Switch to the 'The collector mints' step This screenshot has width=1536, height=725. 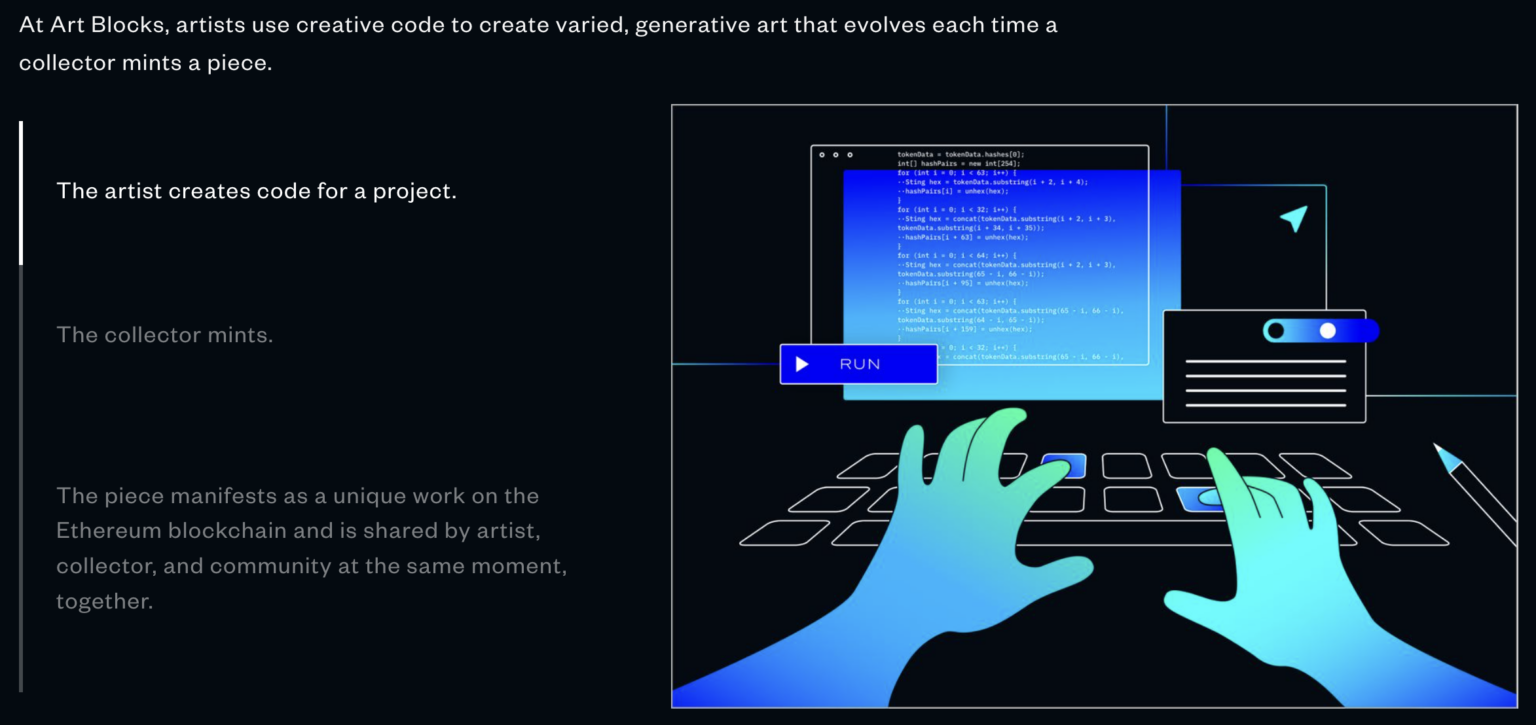pos(164,335)
